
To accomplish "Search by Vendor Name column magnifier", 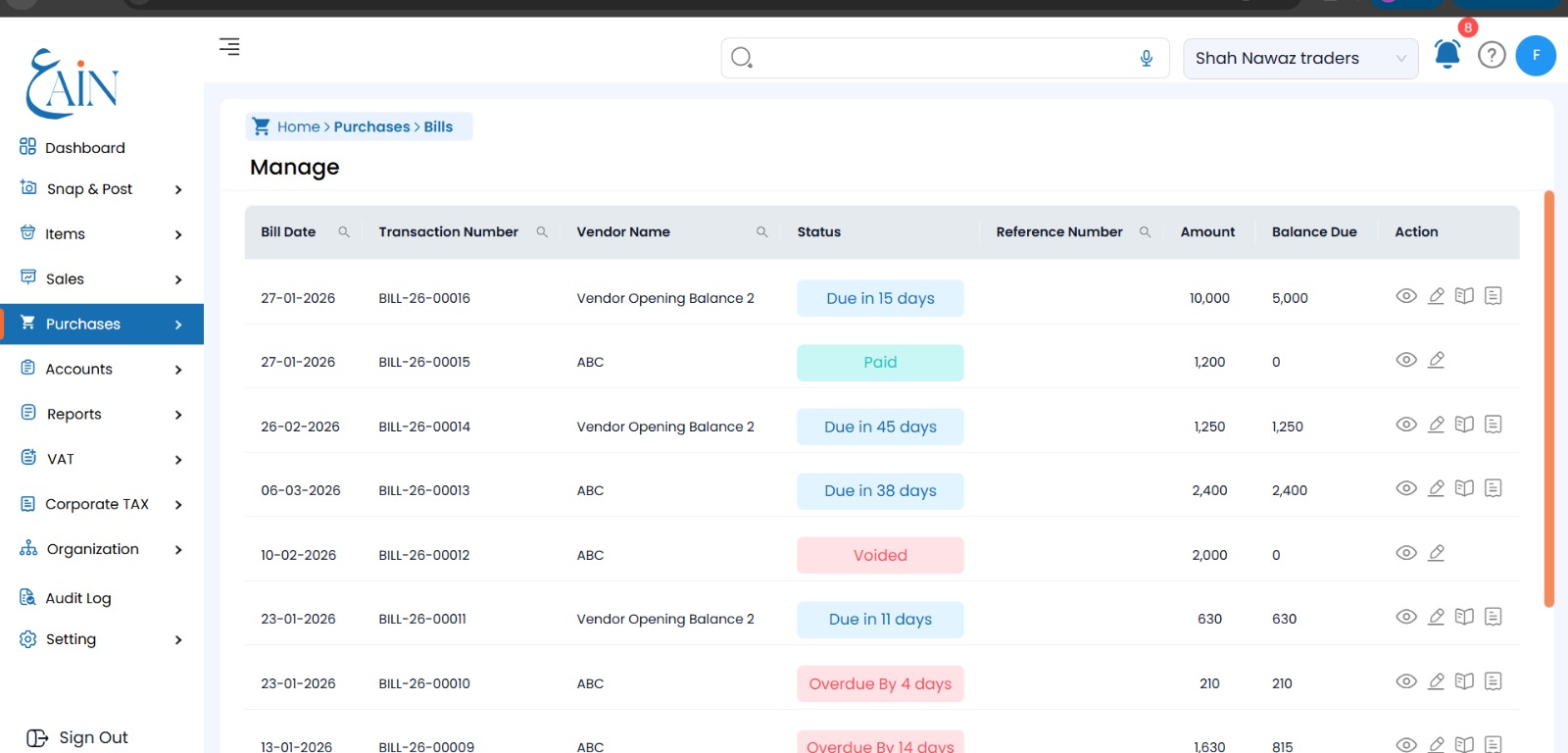I will 761,232.
